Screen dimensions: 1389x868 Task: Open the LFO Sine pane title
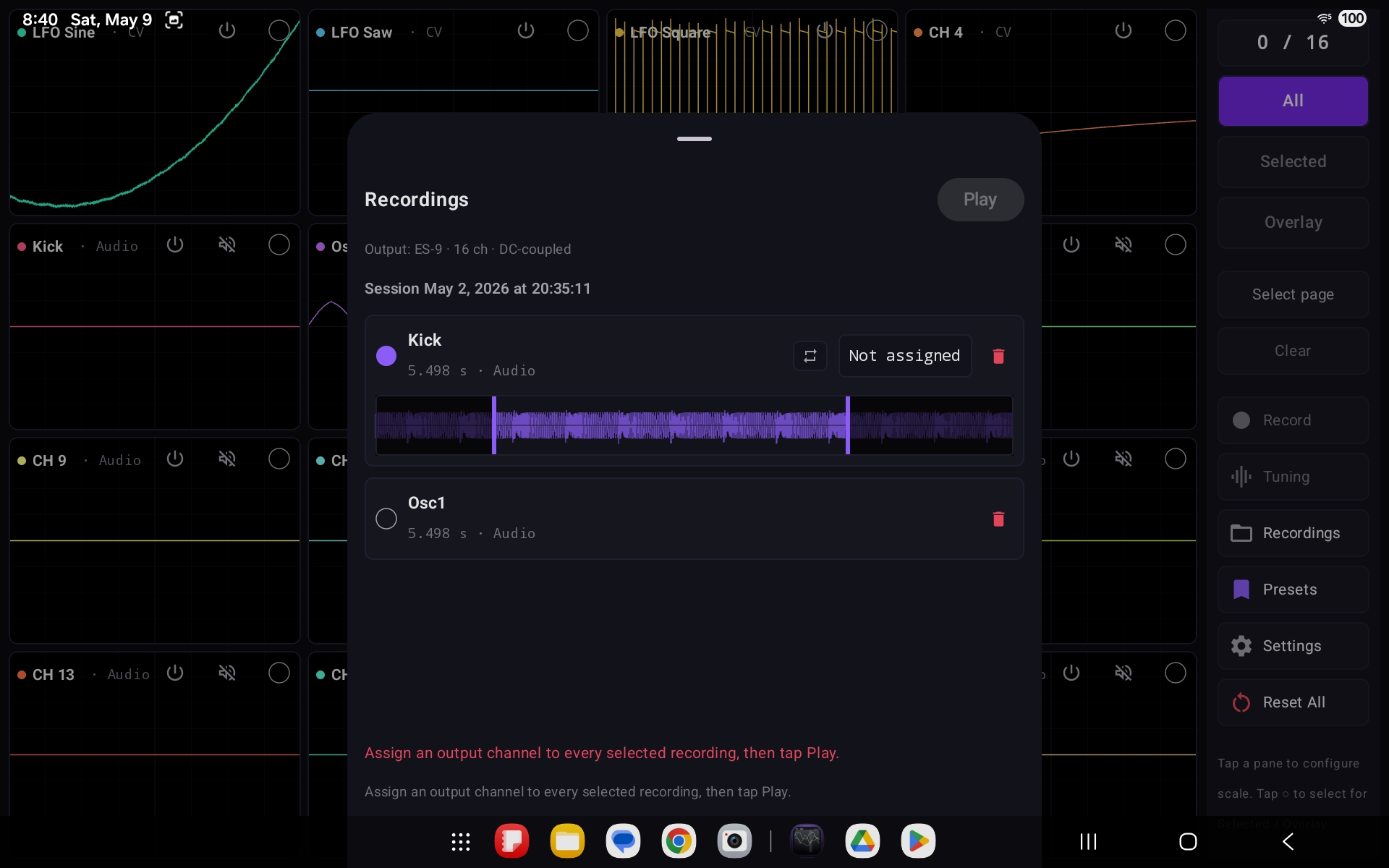coord(64,33)
